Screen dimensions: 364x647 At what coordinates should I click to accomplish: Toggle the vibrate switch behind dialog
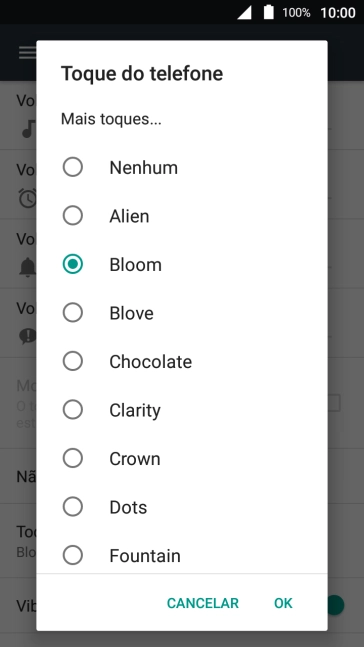click(336, 605)
